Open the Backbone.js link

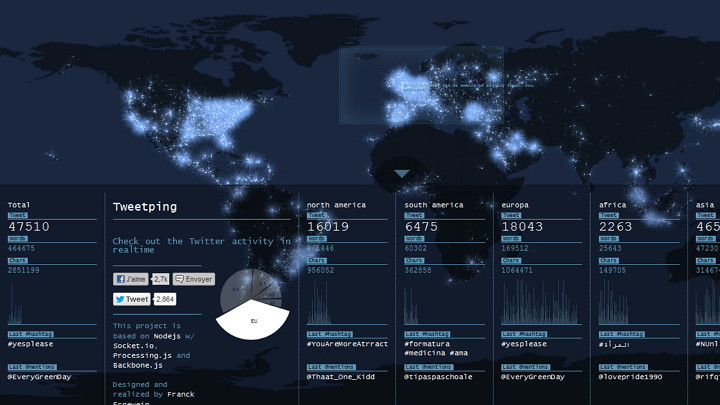[138, 366]
